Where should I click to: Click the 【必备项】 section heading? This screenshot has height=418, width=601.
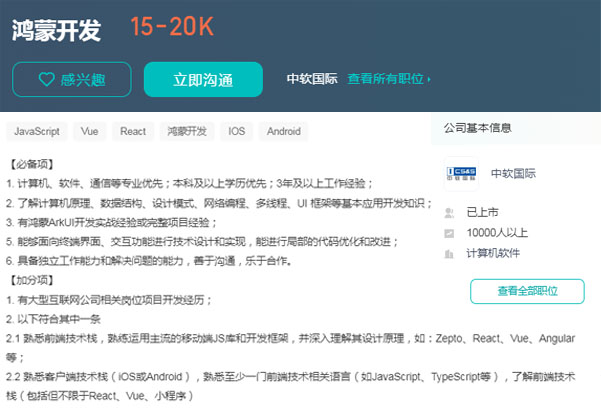tap(32, 164)
